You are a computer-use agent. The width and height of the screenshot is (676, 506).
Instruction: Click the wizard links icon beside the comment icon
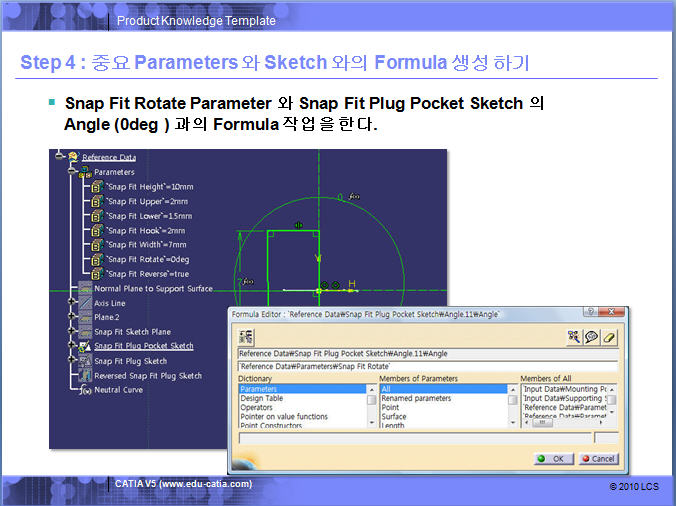tap(574, 337)
